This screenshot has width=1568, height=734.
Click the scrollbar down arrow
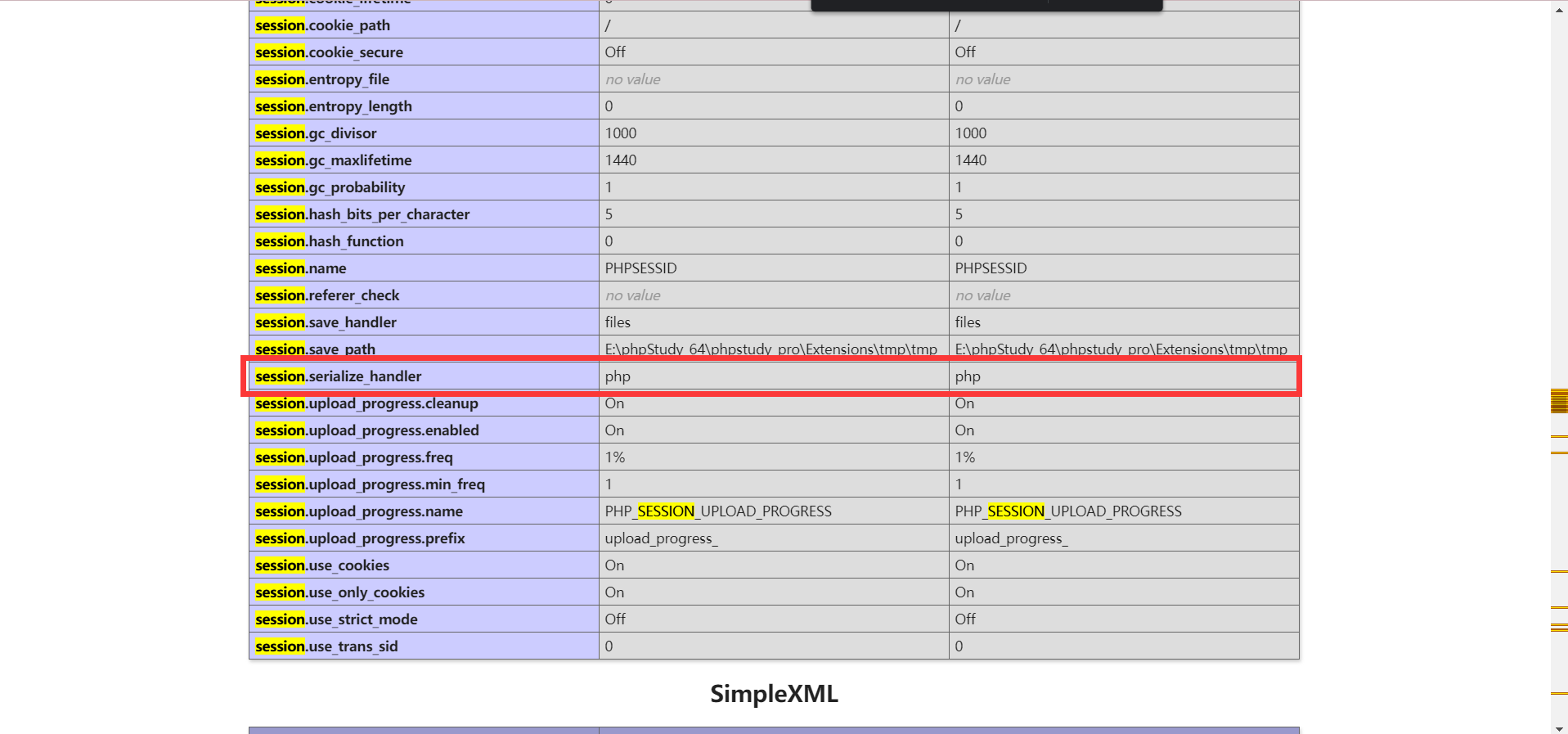(1559, 727)
